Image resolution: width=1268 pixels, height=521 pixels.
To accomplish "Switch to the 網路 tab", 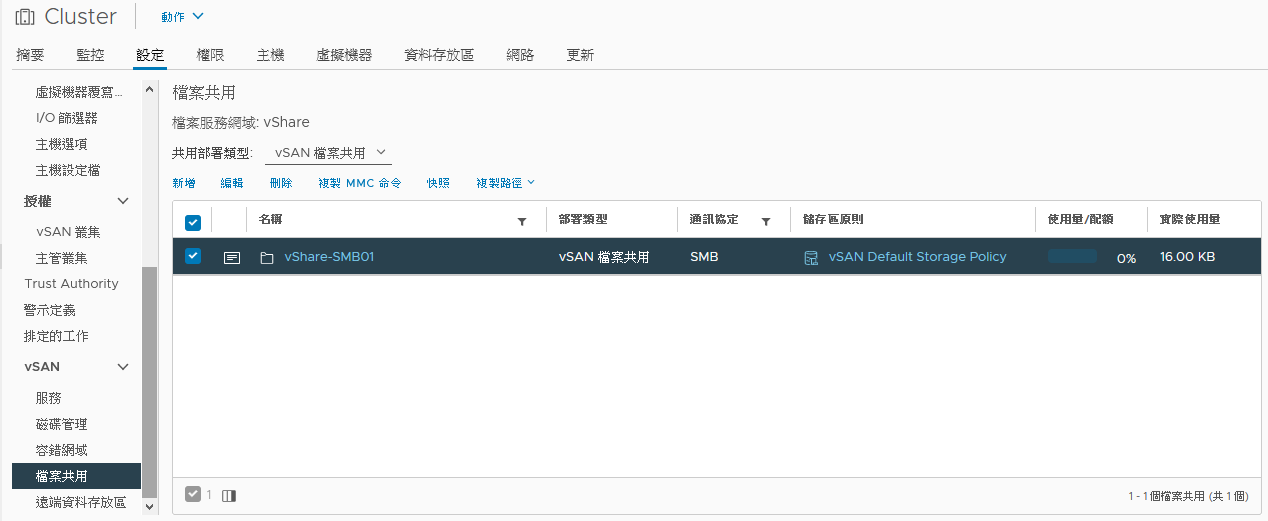I will (520, 55).
